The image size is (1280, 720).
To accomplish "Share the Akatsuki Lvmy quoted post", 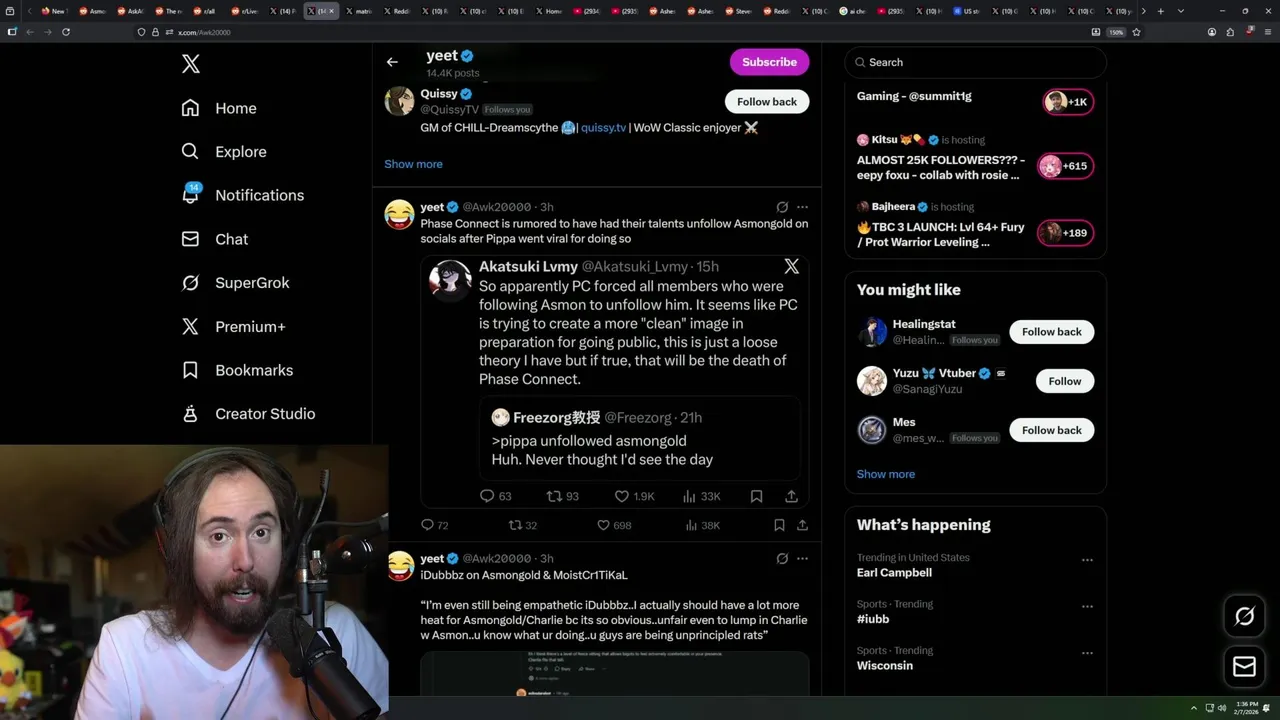I will coord(791,496).
